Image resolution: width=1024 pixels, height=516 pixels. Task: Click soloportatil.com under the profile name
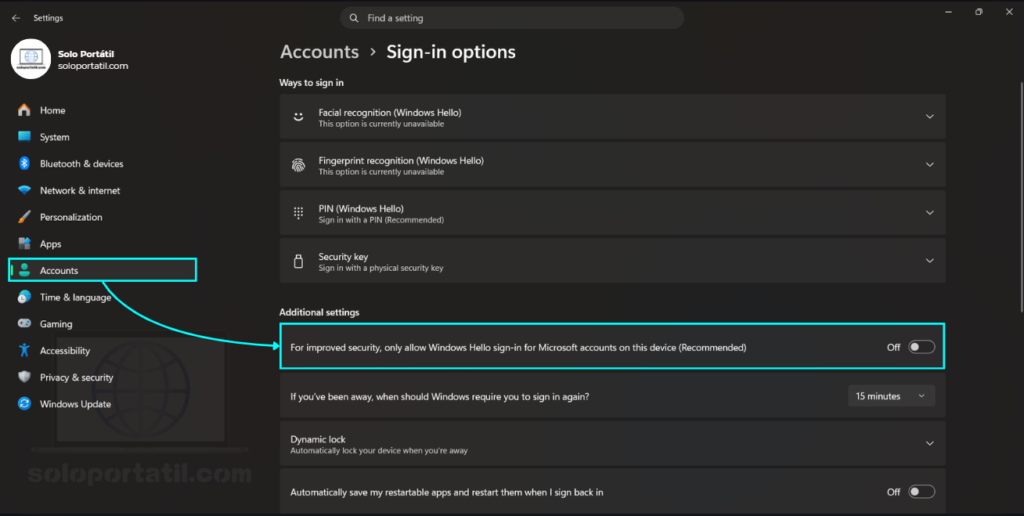tap(93, 66)
